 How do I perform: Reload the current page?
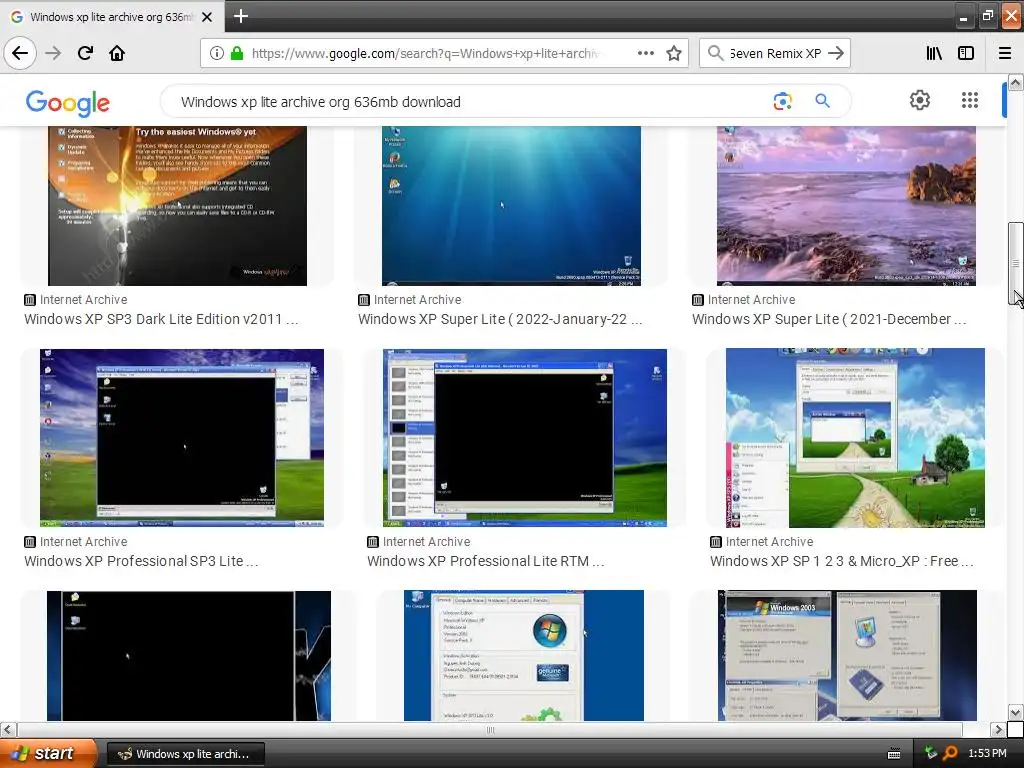(x=85, y=53)
